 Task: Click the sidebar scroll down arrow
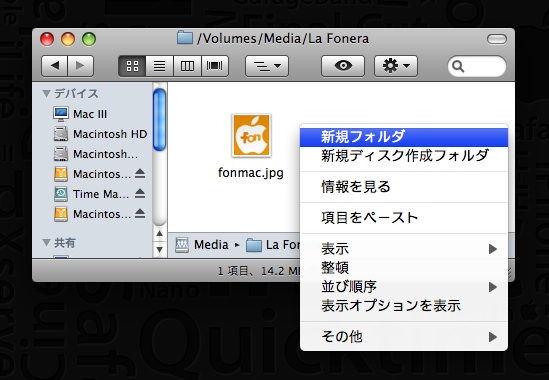click(159, 249)
